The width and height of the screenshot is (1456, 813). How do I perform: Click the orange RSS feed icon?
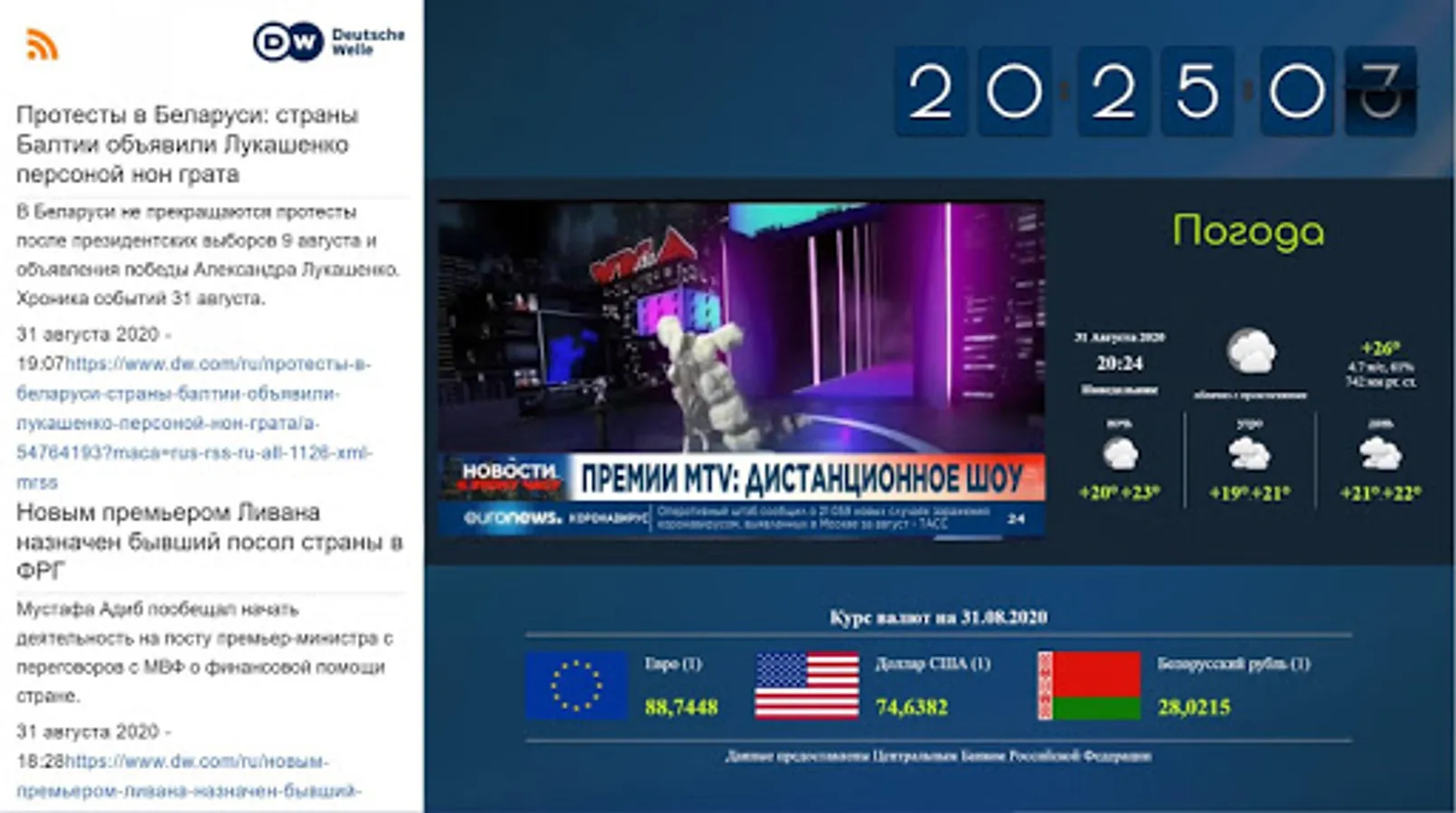click(x=42, y=43)
